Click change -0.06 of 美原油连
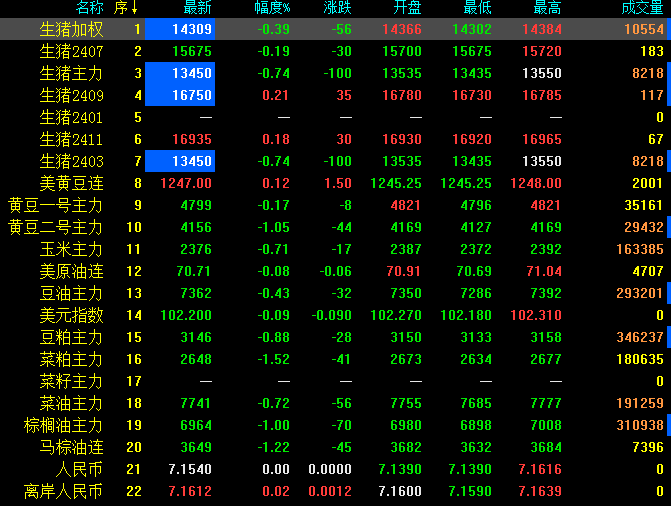The height and width of the screenshot is (506, 671). click(336, 271)
